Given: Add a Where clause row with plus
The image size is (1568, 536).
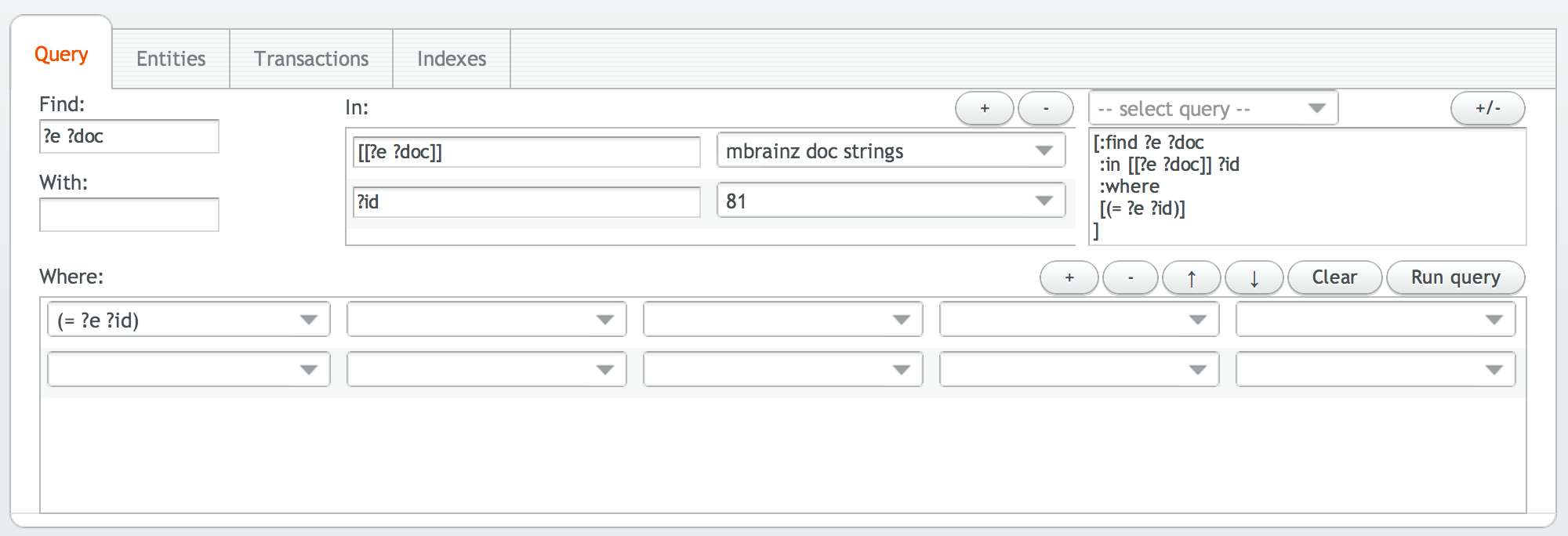Looking at the screenshot, I should click(x=1069, y=277).
